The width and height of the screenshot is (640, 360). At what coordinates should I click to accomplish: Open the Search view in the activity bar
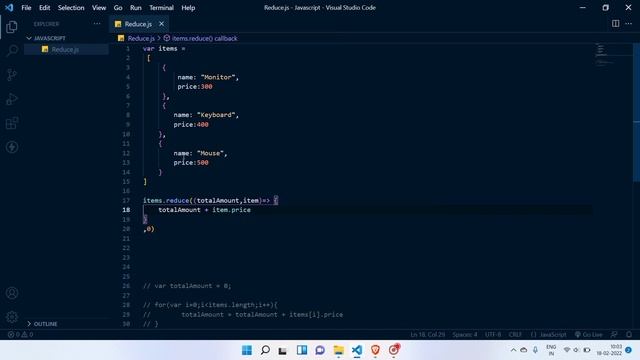point(12,51)
